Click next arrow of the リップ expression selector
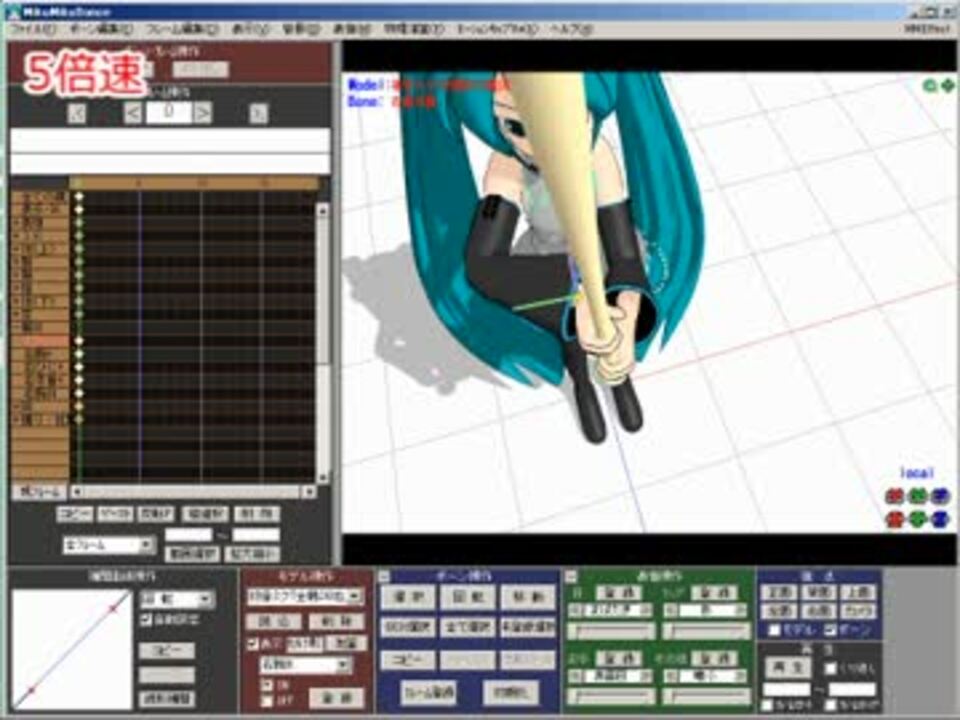Viewport: 960px width, 720px height. pyautogui.click(x=741, y=610)
